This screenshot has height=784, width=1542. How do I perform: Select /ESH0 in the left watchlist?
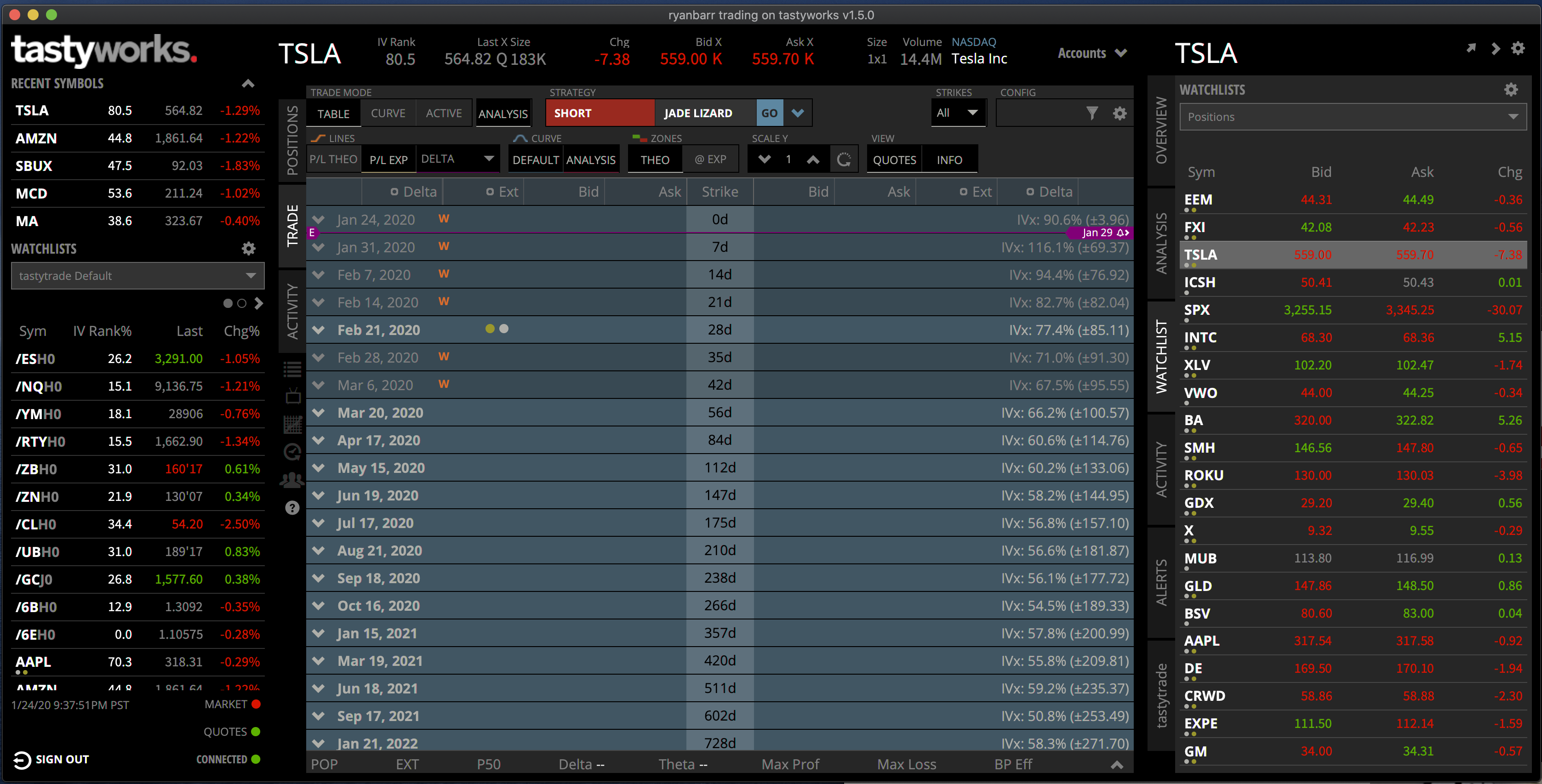pos(137,359)
